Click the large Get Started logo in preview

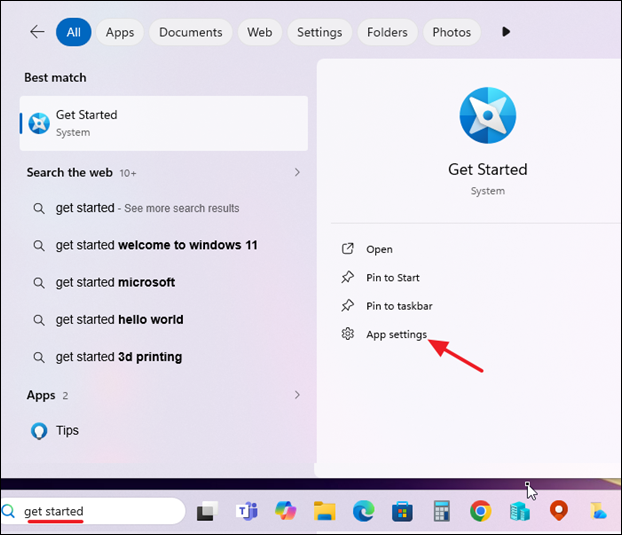point(488,115)
